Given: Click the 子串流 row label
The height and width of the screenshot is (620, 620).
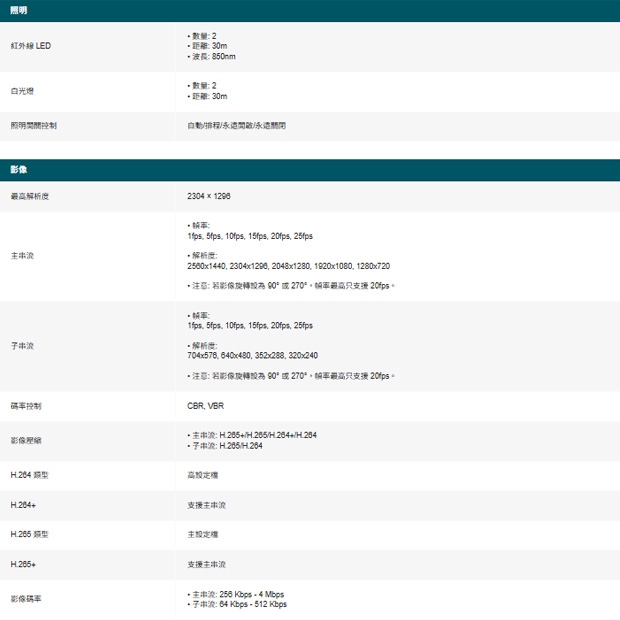Looking at the screenshot, I should pyautogui.click(x=22, y=345).
